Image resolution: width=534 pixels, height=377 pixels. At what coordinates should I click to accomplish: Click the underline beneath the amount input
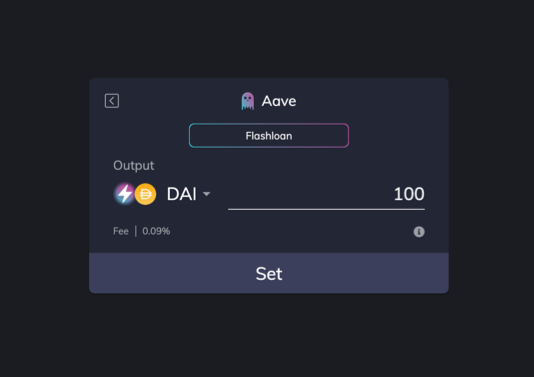click(326, 209)
